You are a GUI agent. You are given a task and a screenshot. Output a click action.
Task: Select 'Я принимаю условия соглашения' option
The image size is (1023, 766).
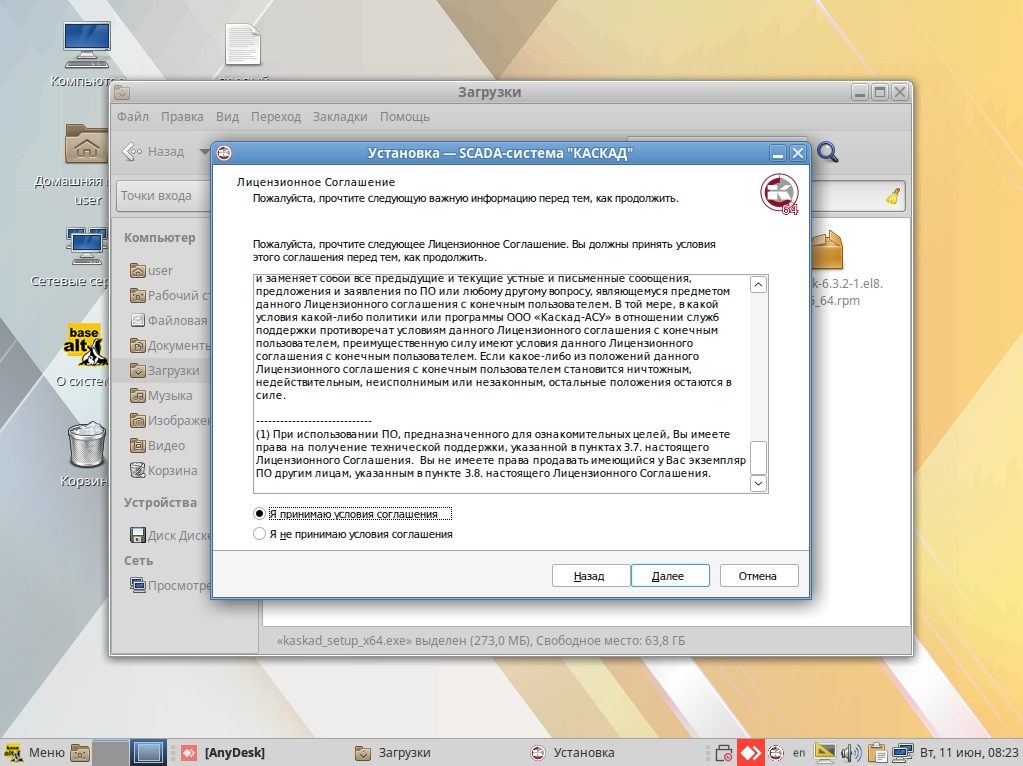coord(260,514)
